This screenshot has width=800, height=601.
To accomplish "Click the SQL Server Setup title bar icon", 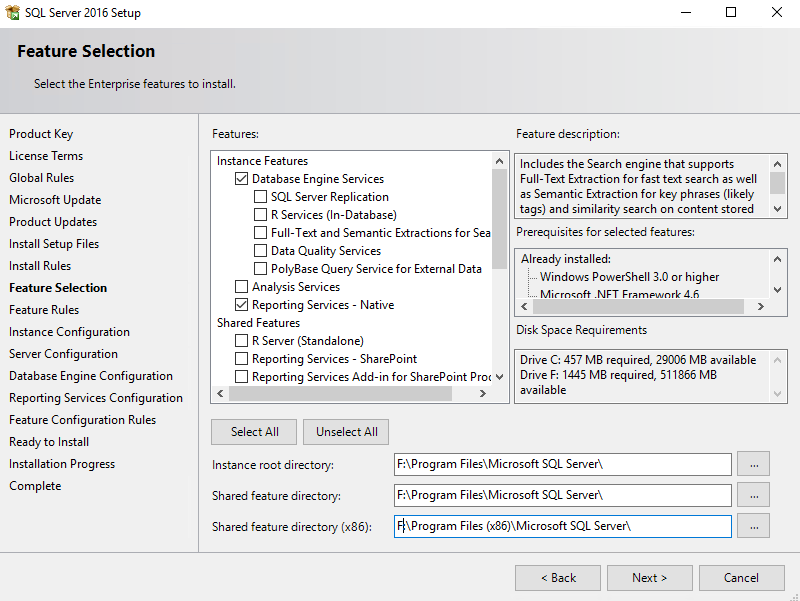I will tap(12, 13).
